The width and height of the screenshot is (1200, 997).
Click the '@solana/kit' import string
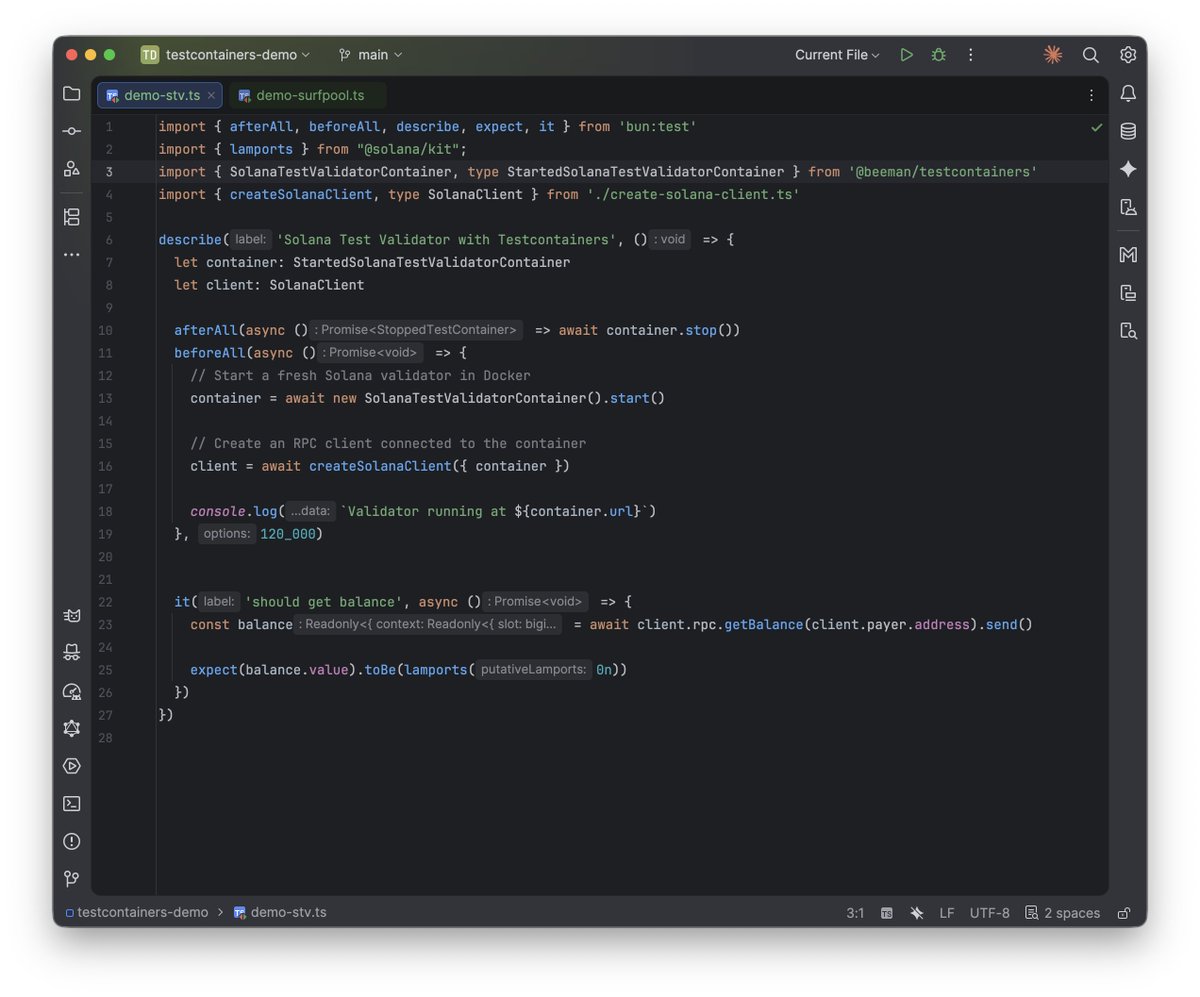pos(408,150)
